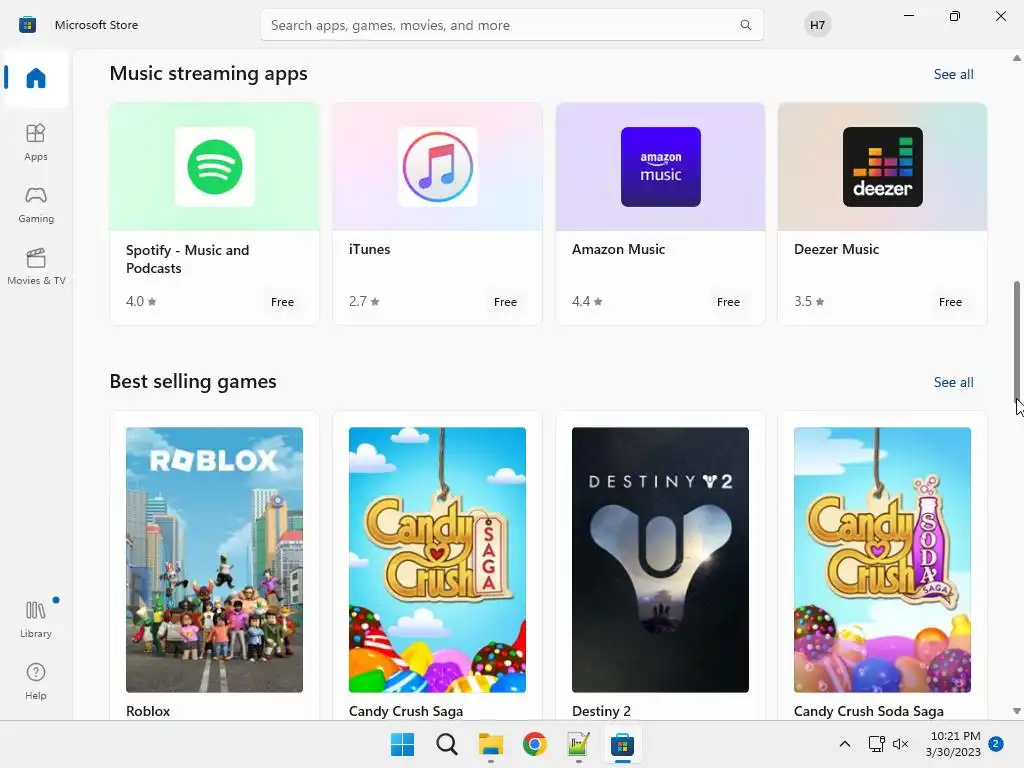Click the Roblox title text
This screenshot has height=768, width=1024.
click(x=148, y=711)
